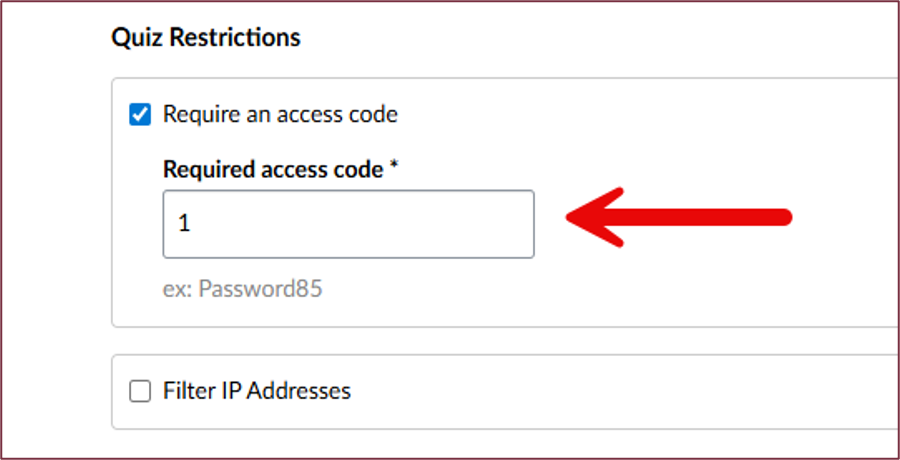900x460 pixels.
Task: Click the Quiz Restrictions heading
Action: (205, 38)
